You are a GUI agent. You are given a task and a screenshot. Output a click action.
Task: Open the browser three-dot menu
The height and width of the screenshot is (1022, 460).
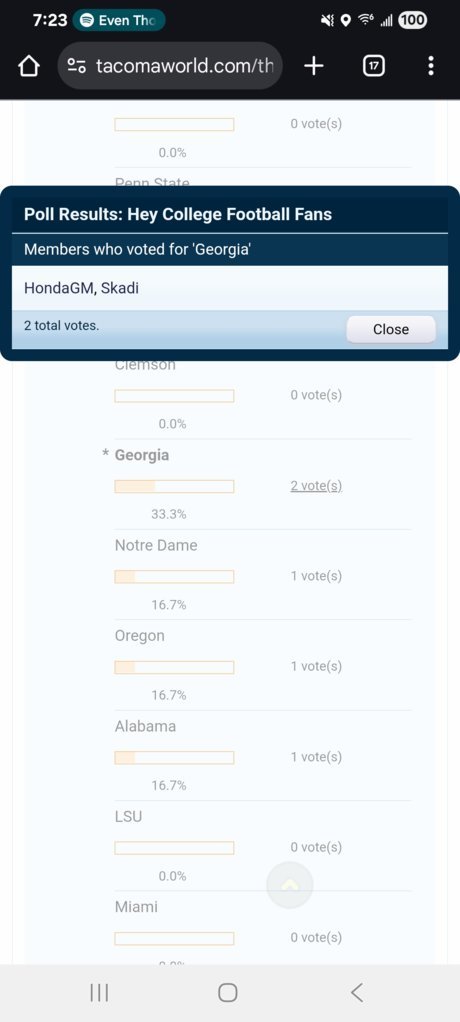pyautogui.click(x=431, y=66)
